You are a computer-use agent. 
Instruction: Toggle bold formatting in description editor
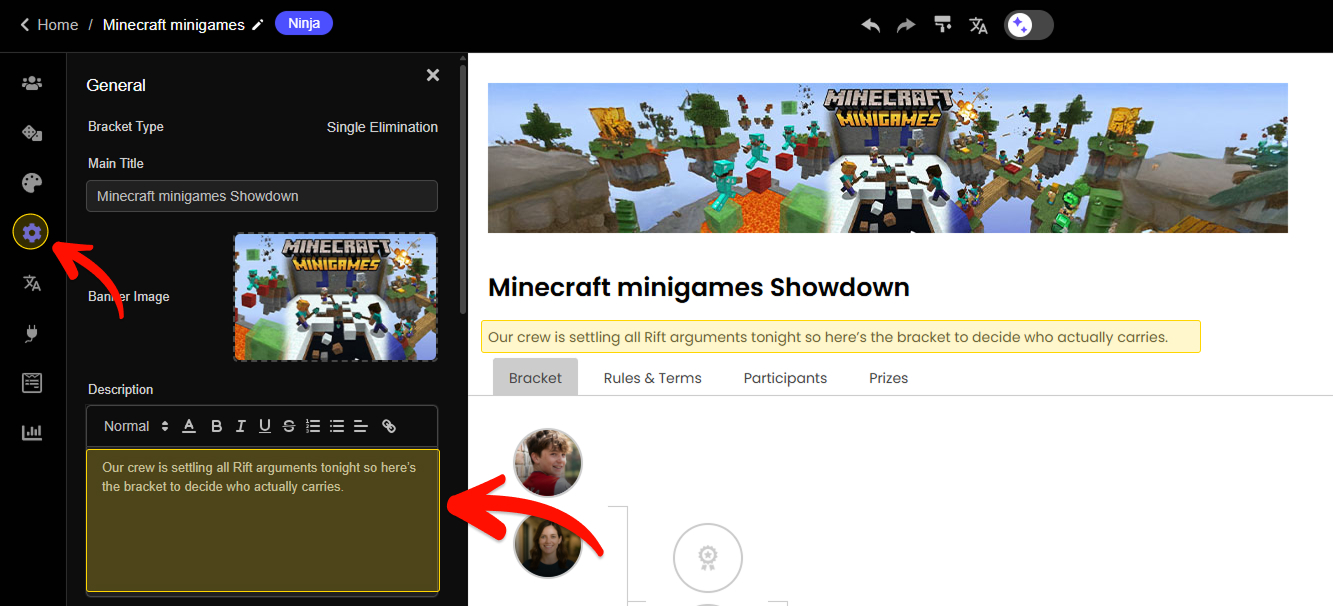[216, 426]
